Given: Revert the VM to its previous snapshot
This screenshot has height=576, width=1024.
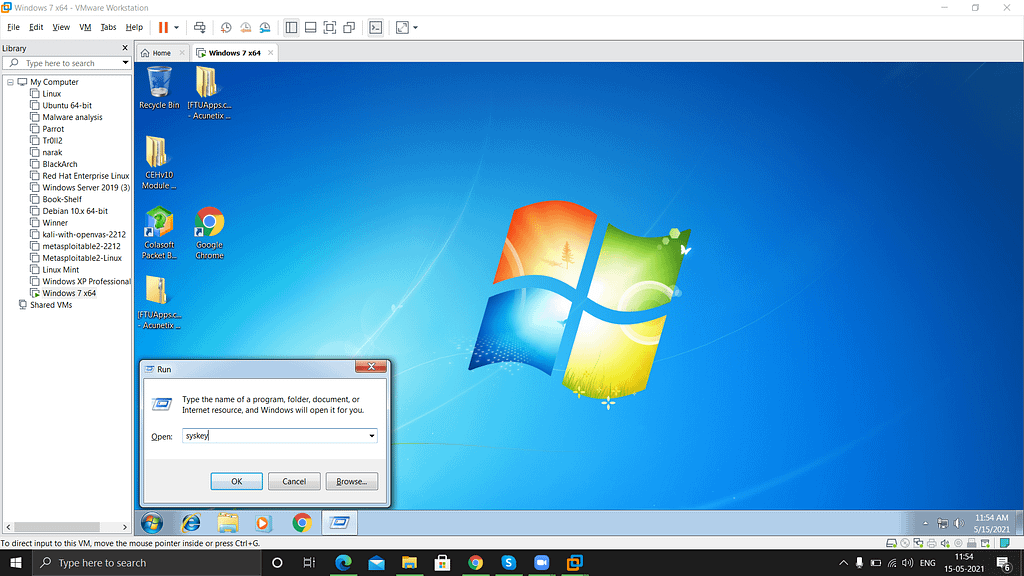Looking at the screenshot, I should tap(246, 27).
